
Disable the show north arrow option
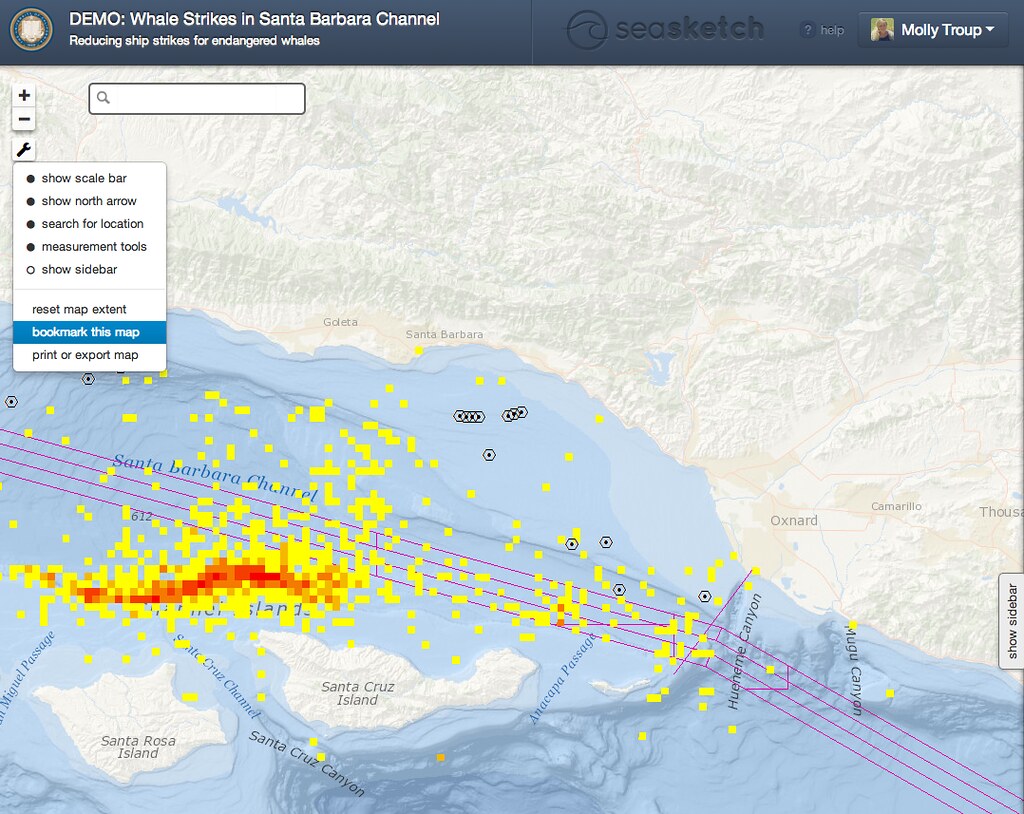pos(88,201)
